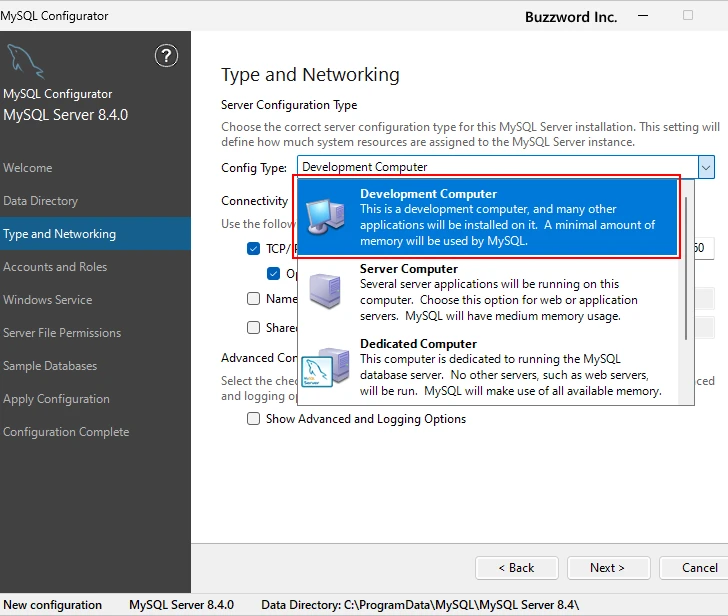
Task: Minimize the MySQL Configurator window
Action: point(643,16)
